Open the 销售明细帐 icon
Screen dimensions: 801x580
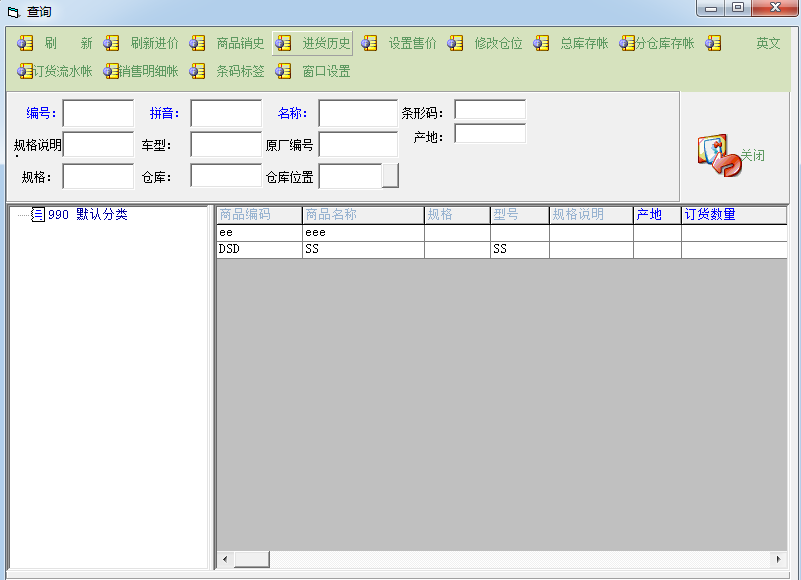(x=111, y=71)
